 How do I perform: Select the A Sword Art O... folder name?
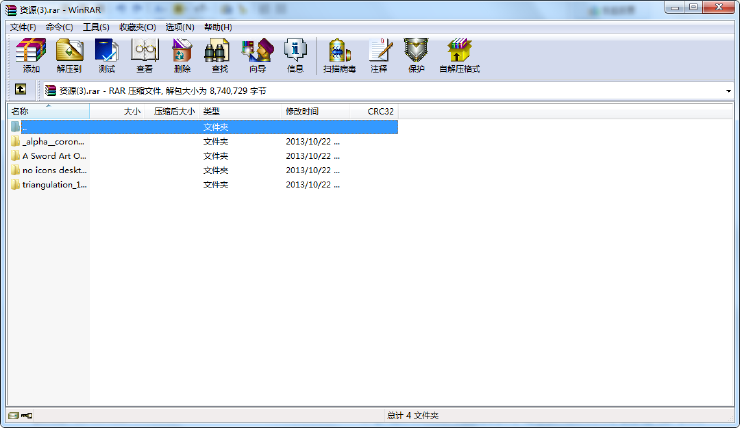tap(54, 156)
